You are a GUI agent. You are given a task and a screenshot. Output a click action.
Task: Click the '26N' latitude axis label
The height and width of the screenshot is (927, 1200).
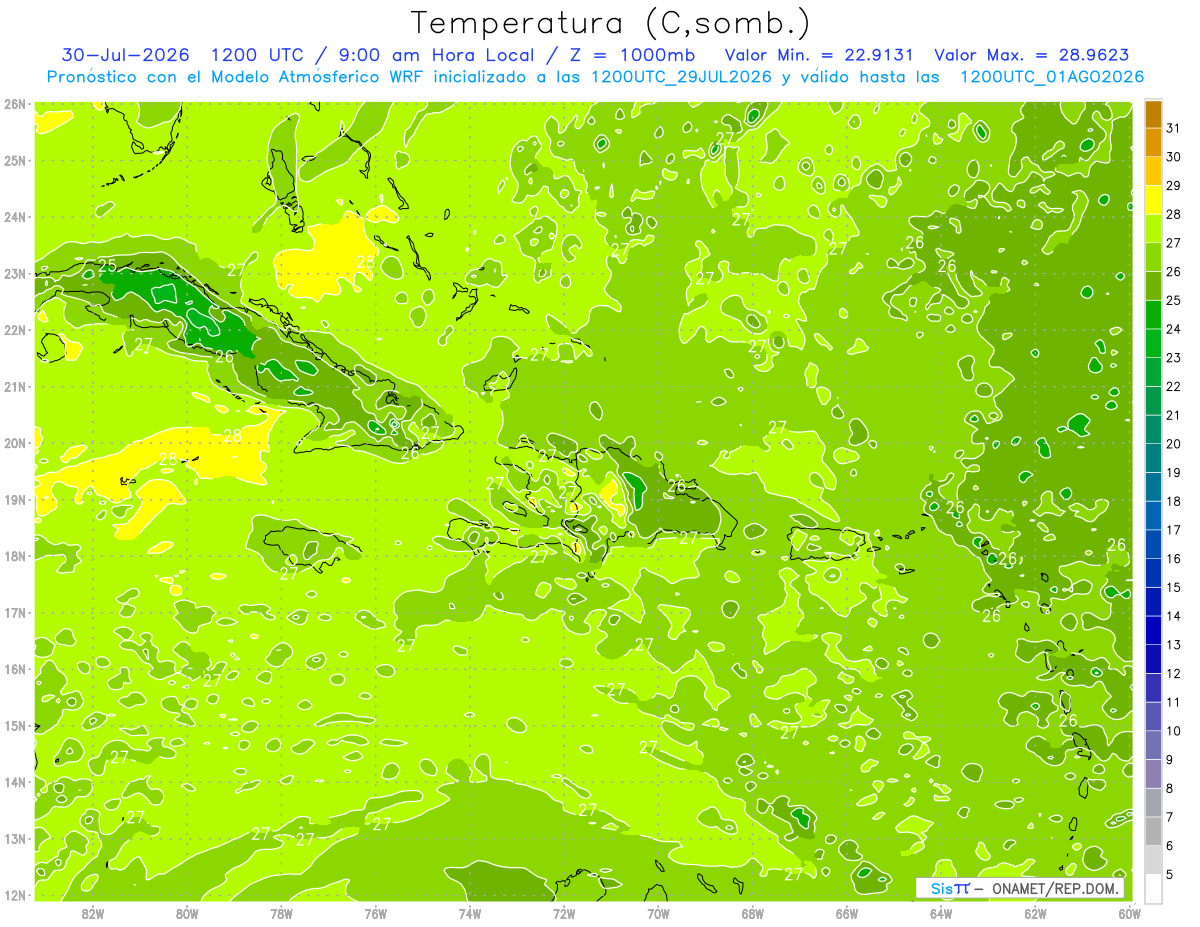[15, 104]
